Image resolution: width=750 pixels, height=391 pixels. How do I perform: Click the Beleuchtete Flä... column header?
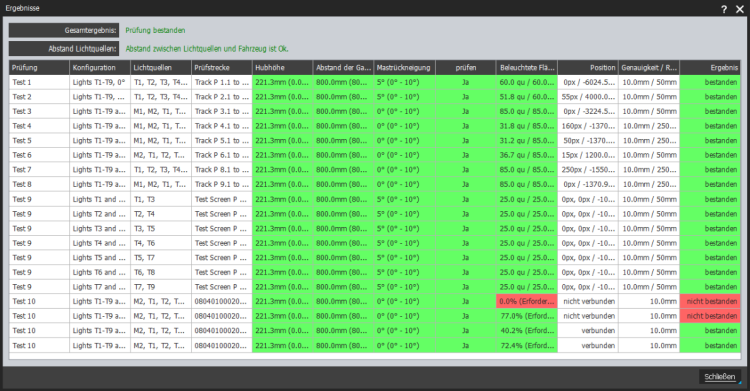pos(527,67)
